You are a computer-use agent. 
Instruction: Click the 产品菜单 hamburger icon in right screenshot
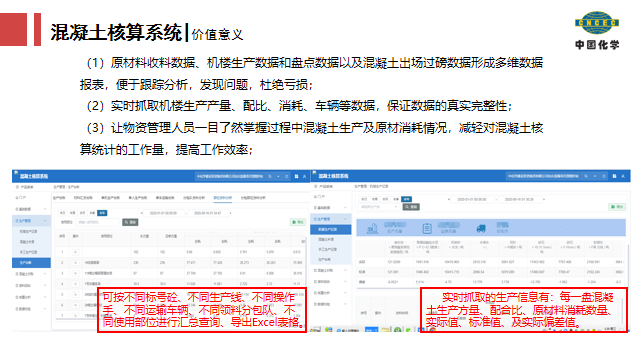pos(315,186)
